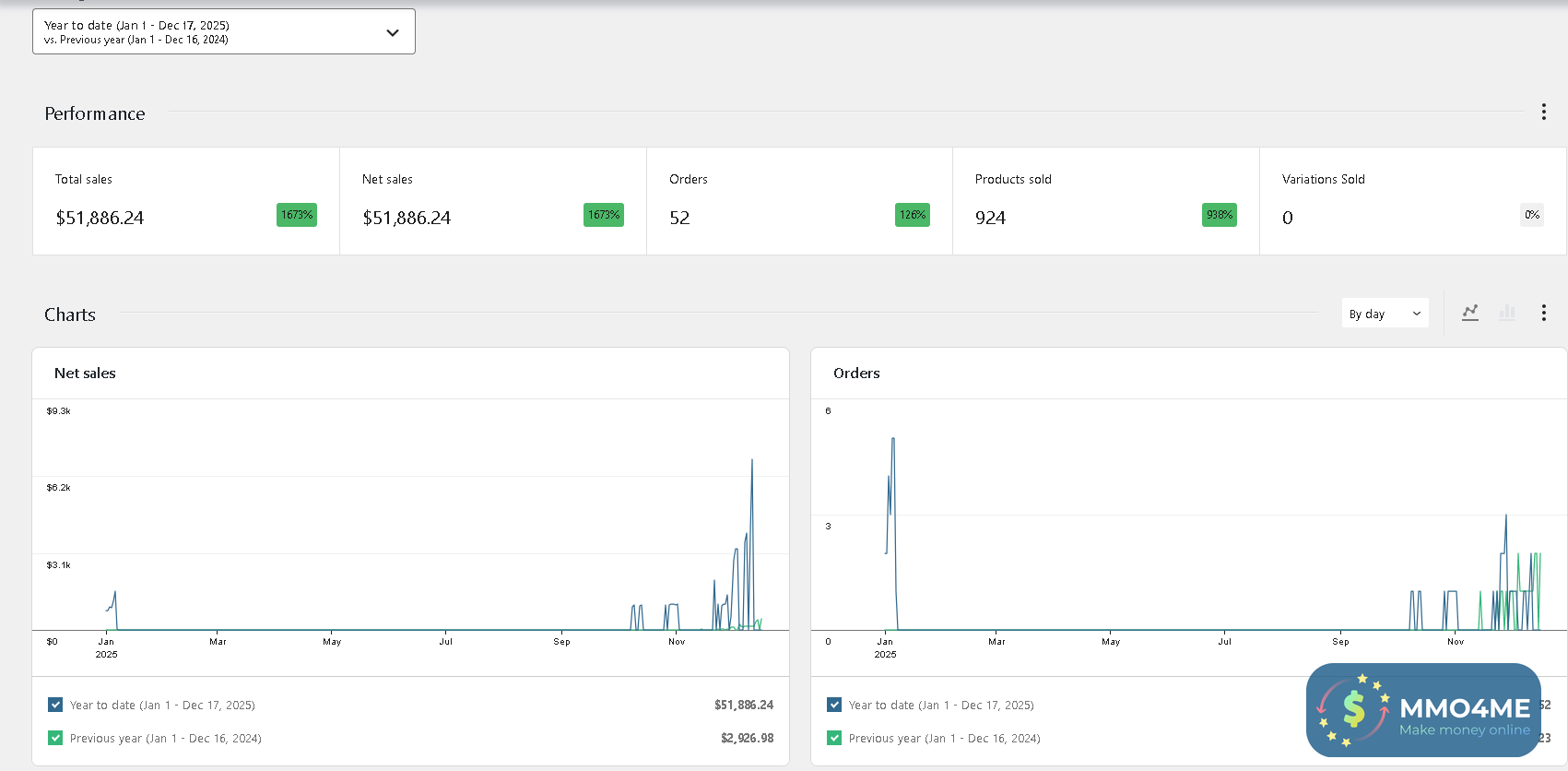Toggle Year to date in Orders legend
Screen dimensions: 1568x771
(x=834, y=705)
